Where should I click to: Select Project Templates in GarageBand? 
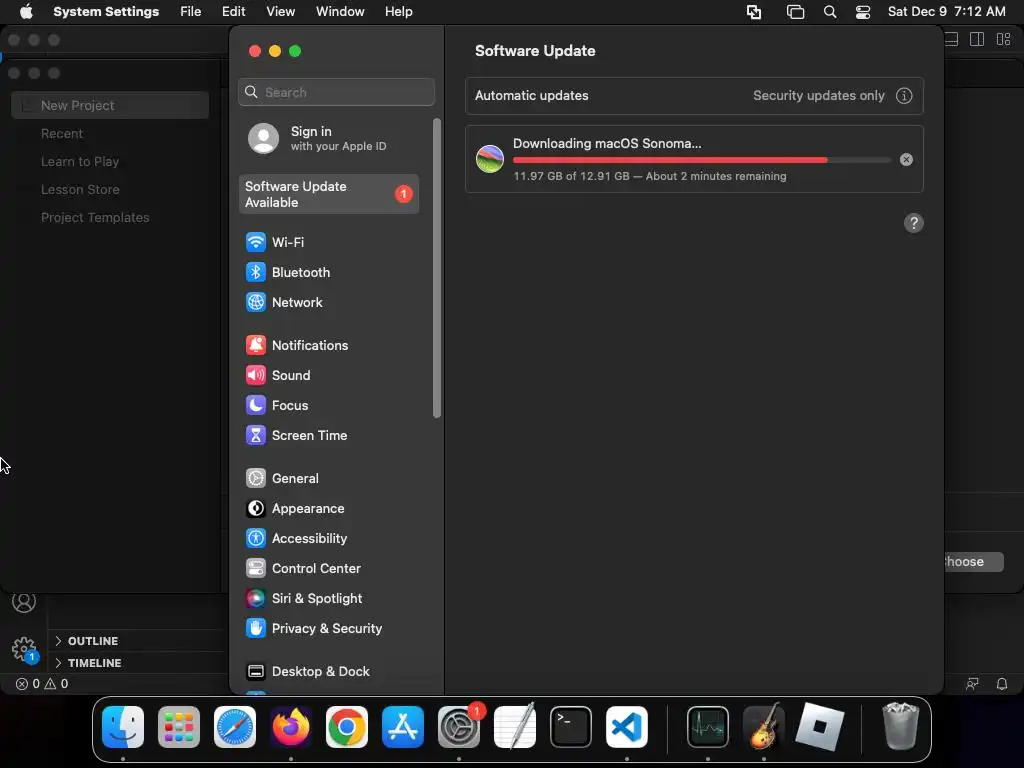pos(95,218)
